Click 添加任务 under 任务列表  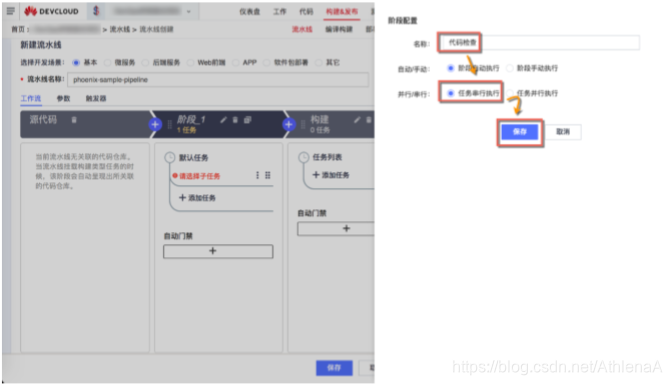331,175
